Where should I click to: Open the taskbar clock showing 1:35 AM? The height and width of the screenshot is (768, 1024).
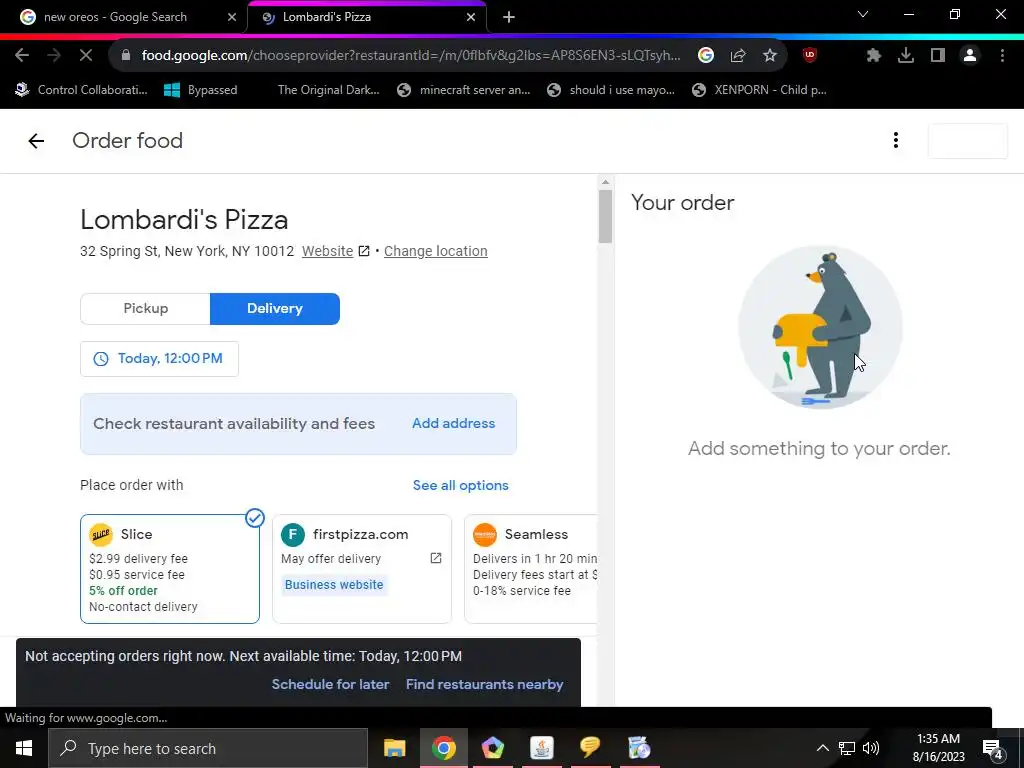coord(938,748)
